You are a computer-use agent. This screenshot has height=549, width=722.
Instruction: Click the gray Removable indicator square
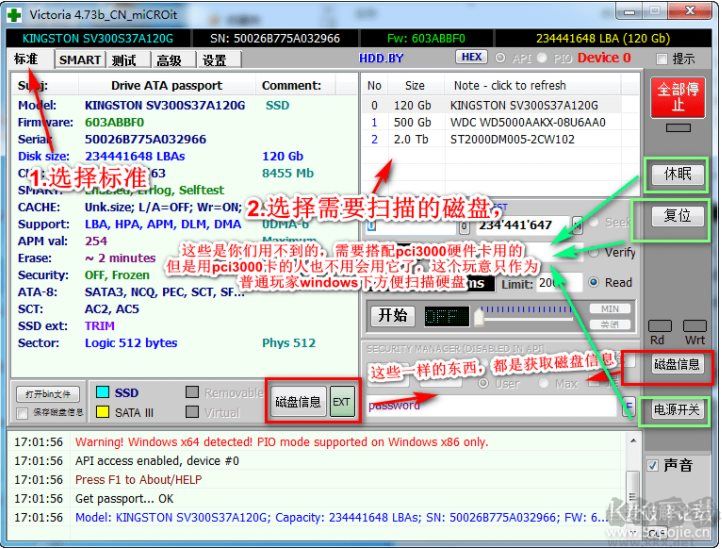[192, 392]
